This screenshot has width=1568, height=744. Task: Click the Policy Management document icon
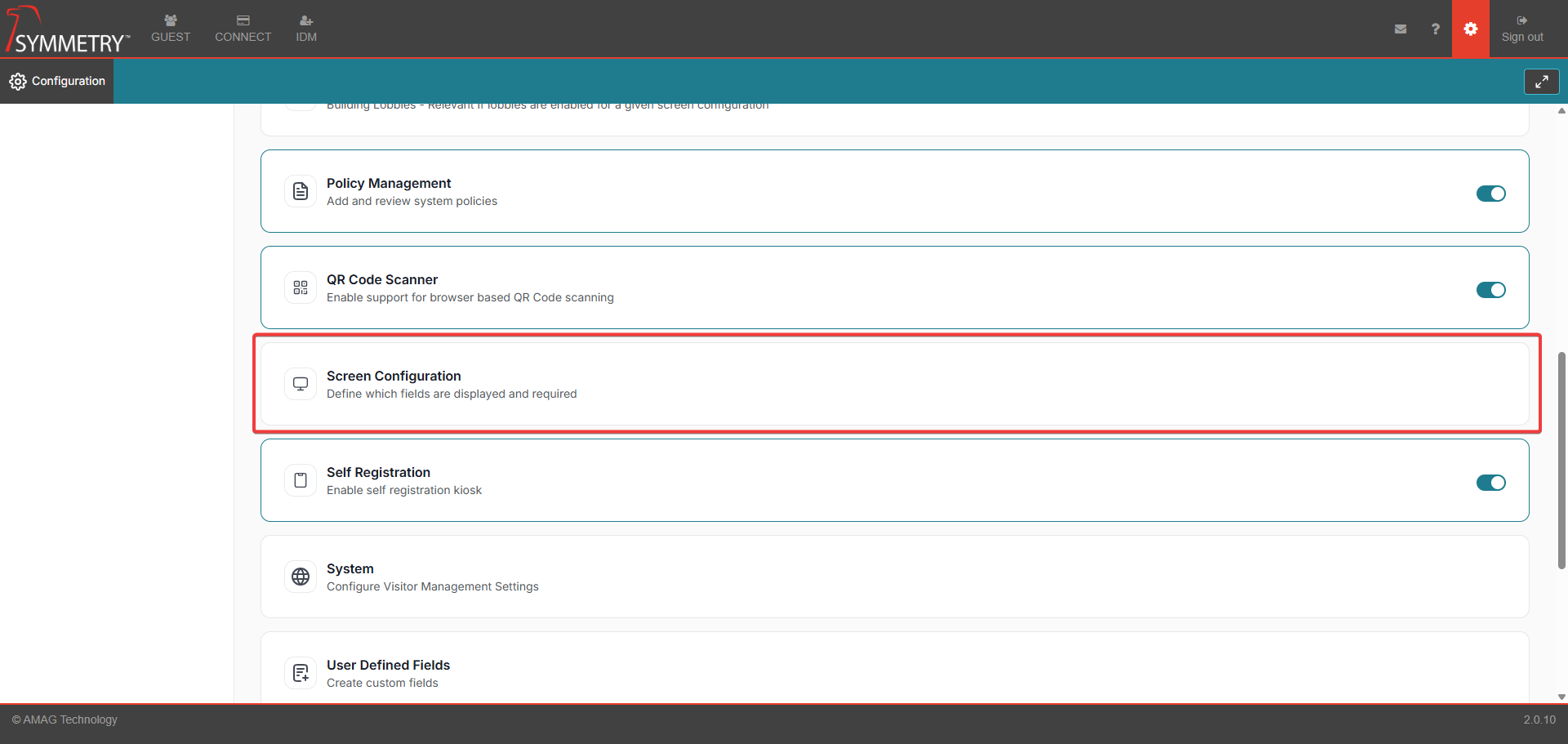coord(300,190)
